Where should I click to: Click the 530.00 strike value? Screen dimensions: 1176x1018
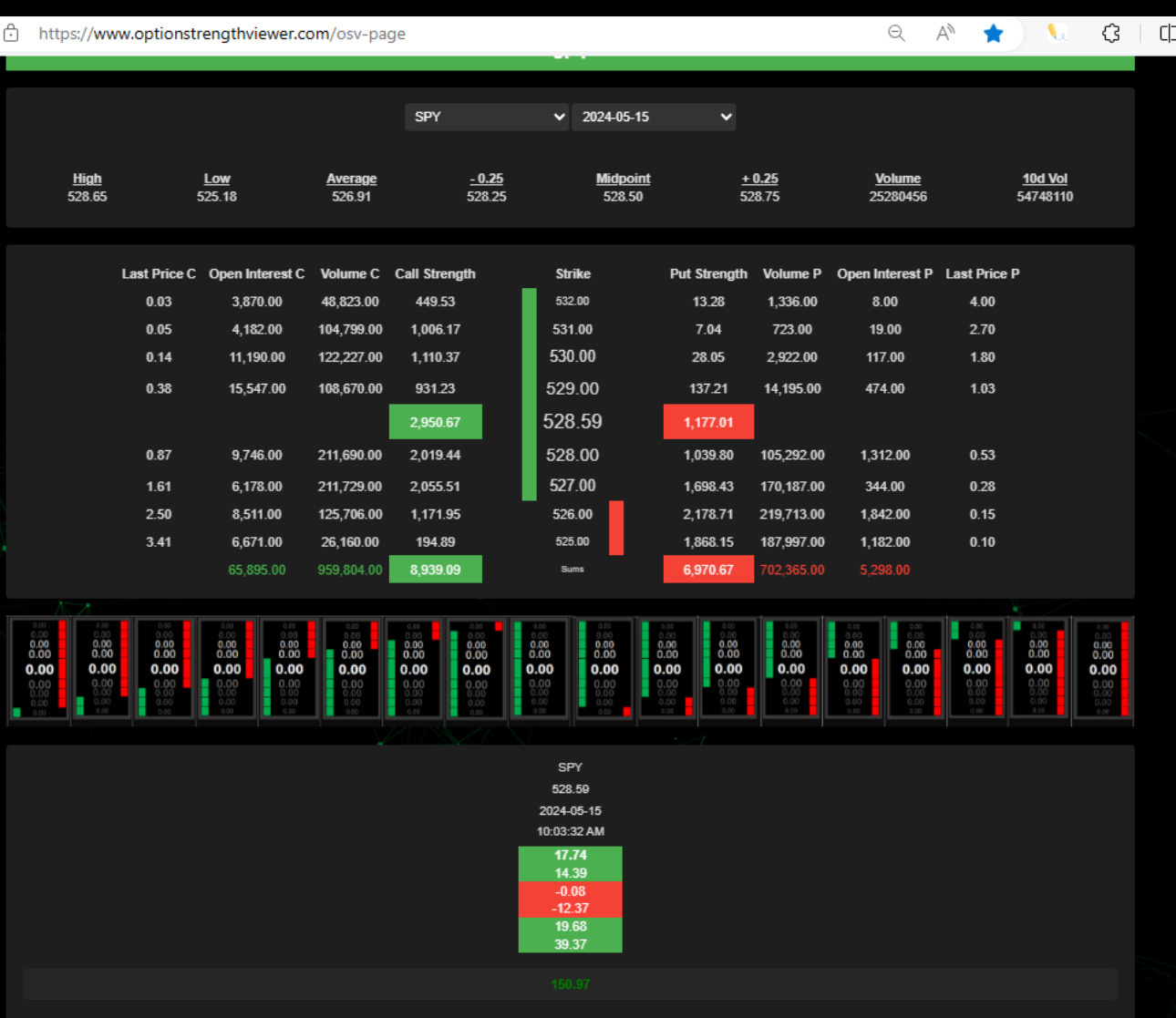point(573,356)
